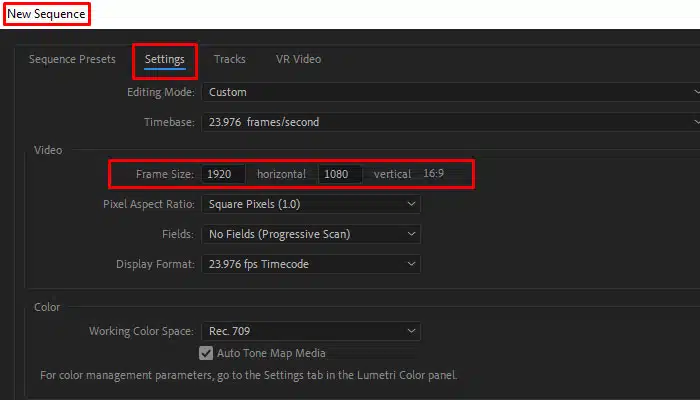Open the Timebase frames/second dropdown
The image size is (700, 400).
451,122
